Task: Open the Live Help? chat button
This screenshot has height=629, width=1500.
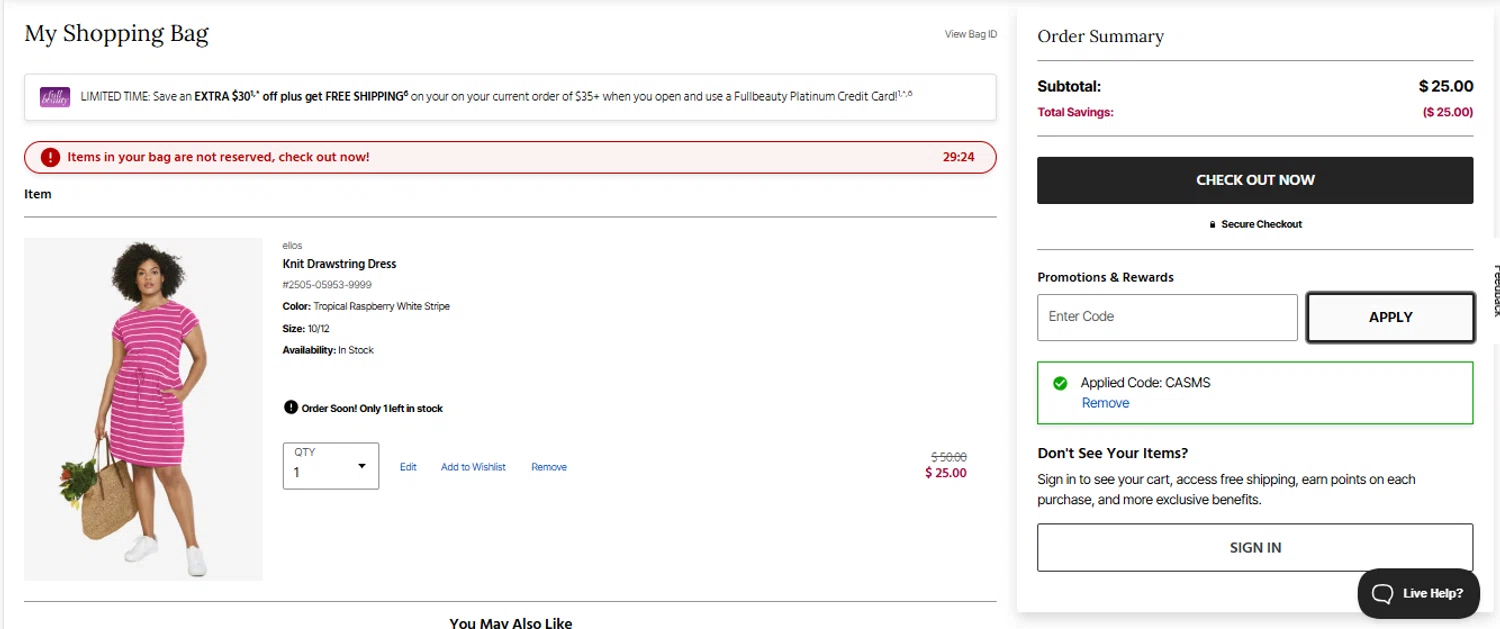Action: click(x=1418, y=594)
